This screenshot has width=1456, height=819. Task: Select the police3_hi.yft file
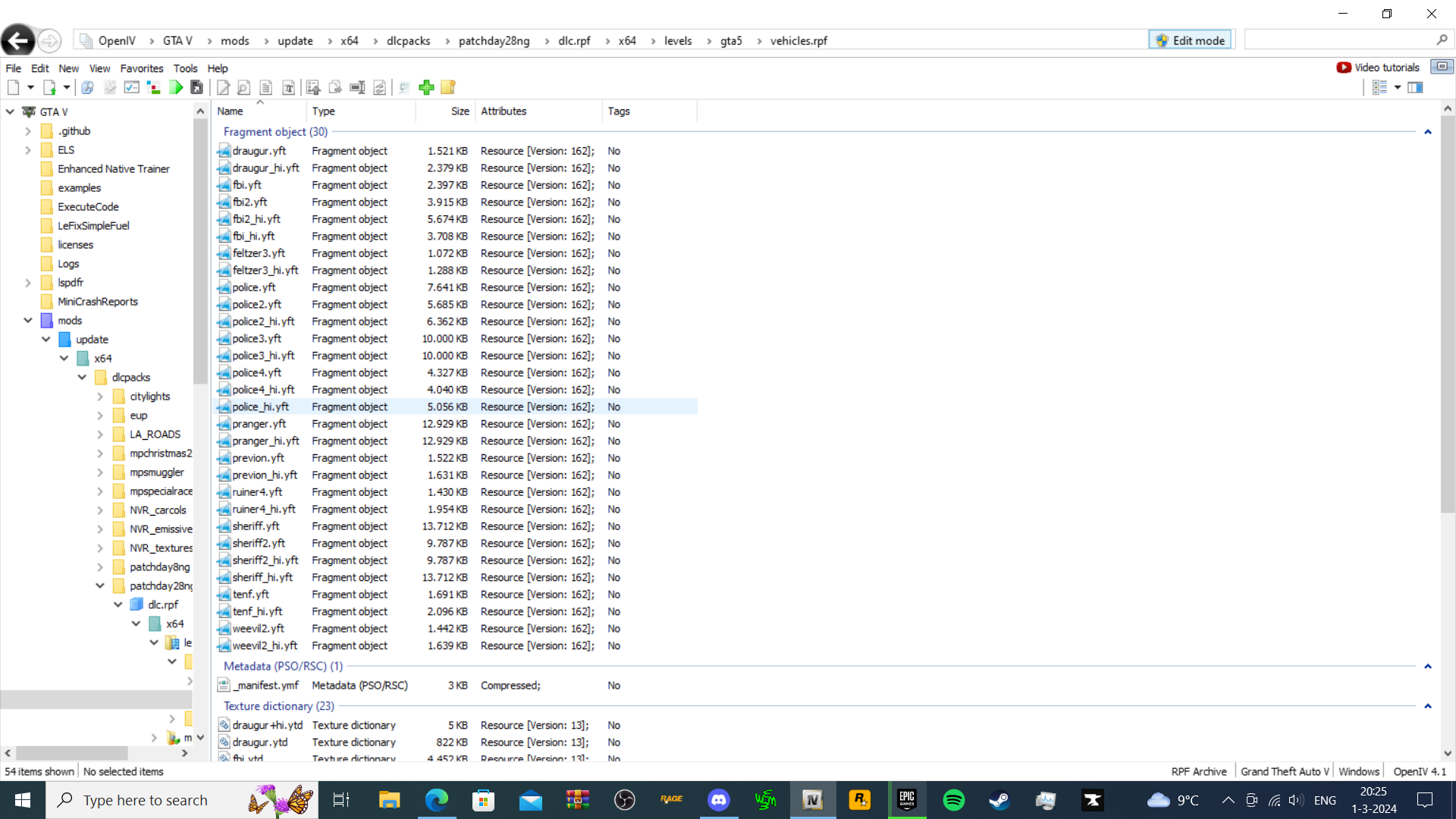click(263, 356)
